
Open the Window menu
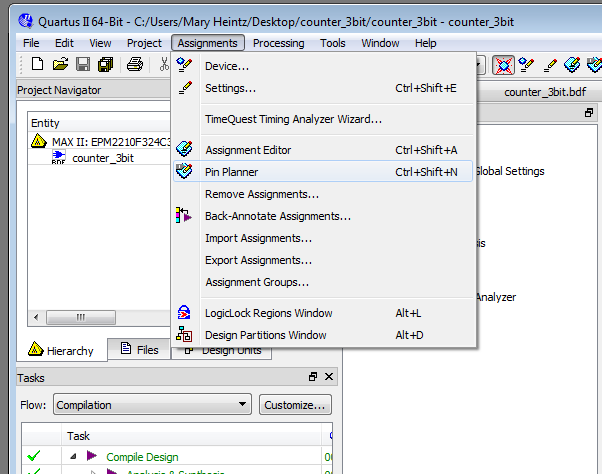[380, 43]
